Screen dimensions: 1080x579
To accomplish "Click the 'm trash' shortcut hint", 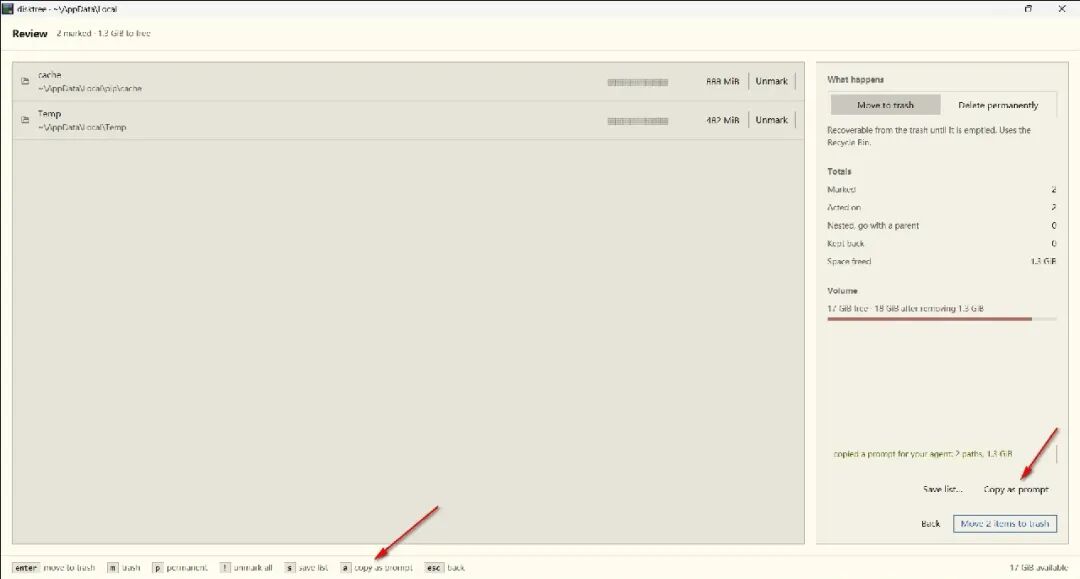I will click(x=124, y=567).
